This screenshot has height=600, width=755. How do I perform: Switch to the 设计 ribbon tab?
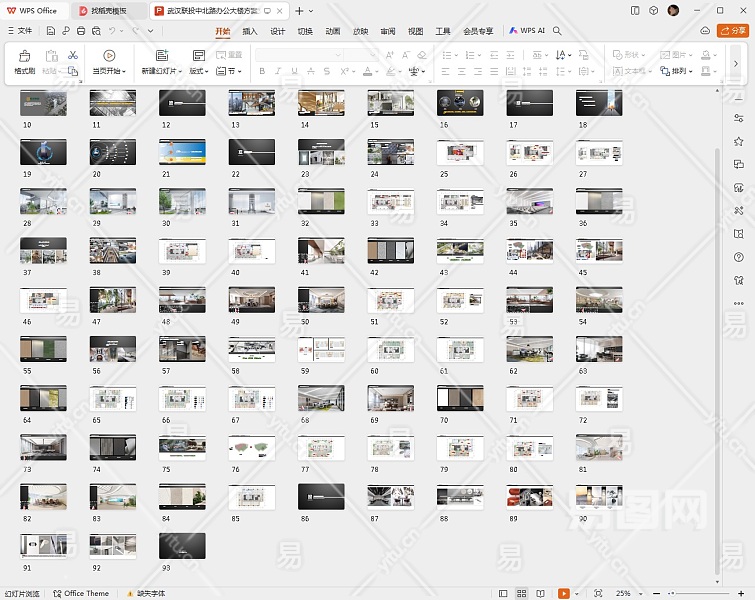278,31
